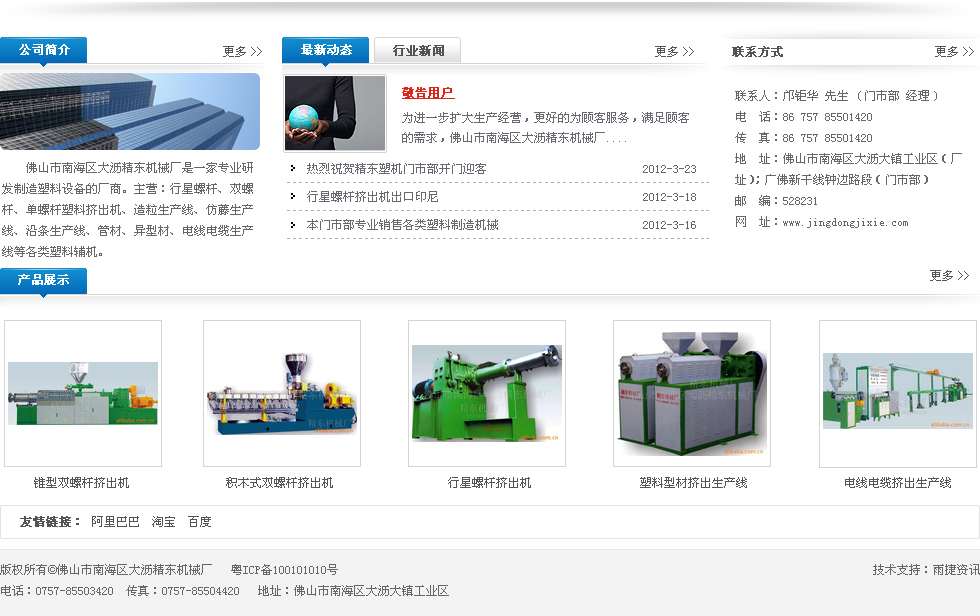980x616 pixels.
Task: Open news 行星螺杆挤出机出口印尼
Action: click(x=372, y=197)
